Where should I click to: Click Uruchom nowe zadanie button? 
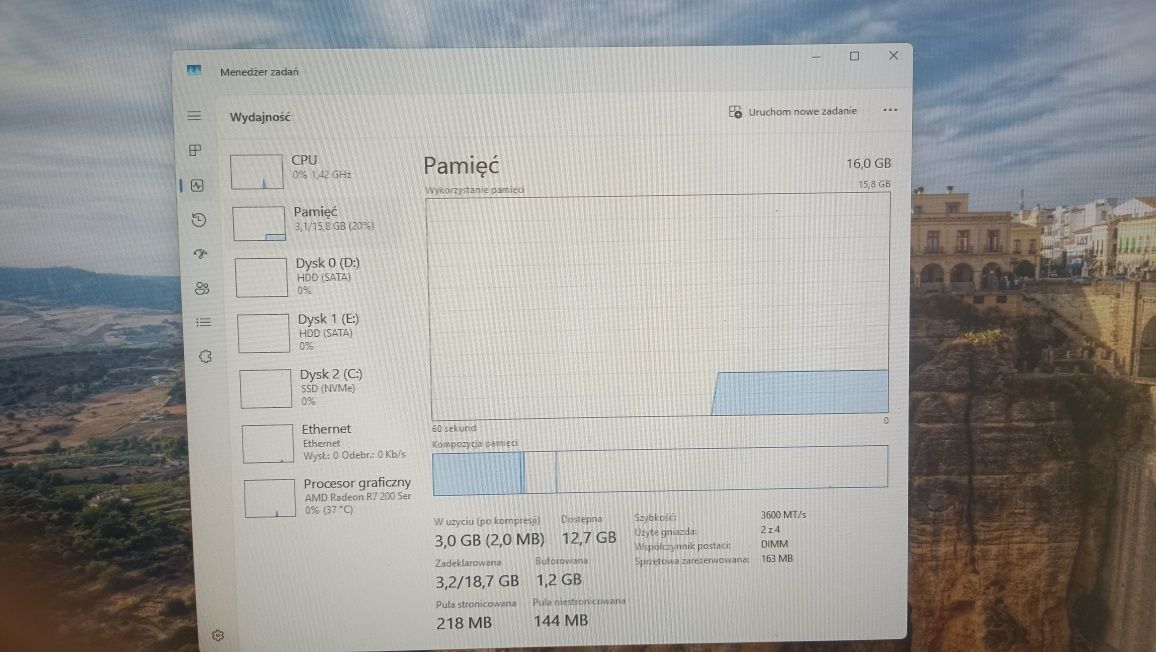tap(793, 111)
